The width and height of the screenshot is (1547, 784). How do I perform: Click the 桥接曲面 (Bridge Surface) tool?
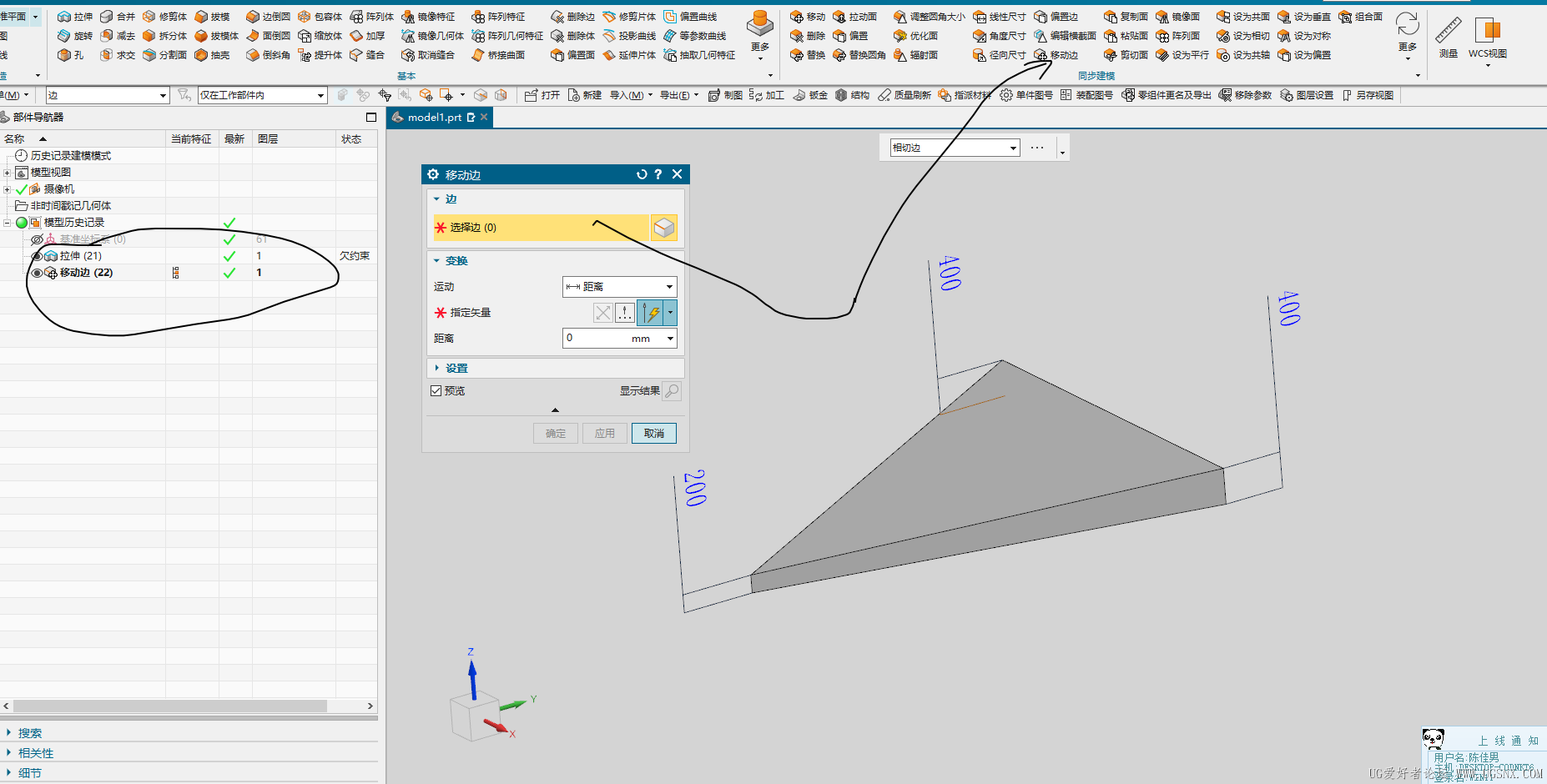[x=498, y=55]
